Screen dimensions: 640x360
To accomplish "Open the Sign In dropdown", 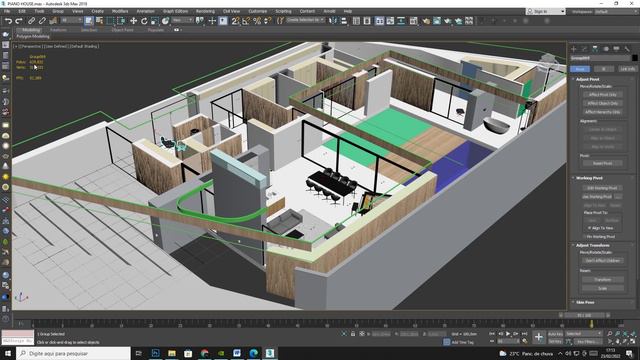I will [x=545, y=11].
